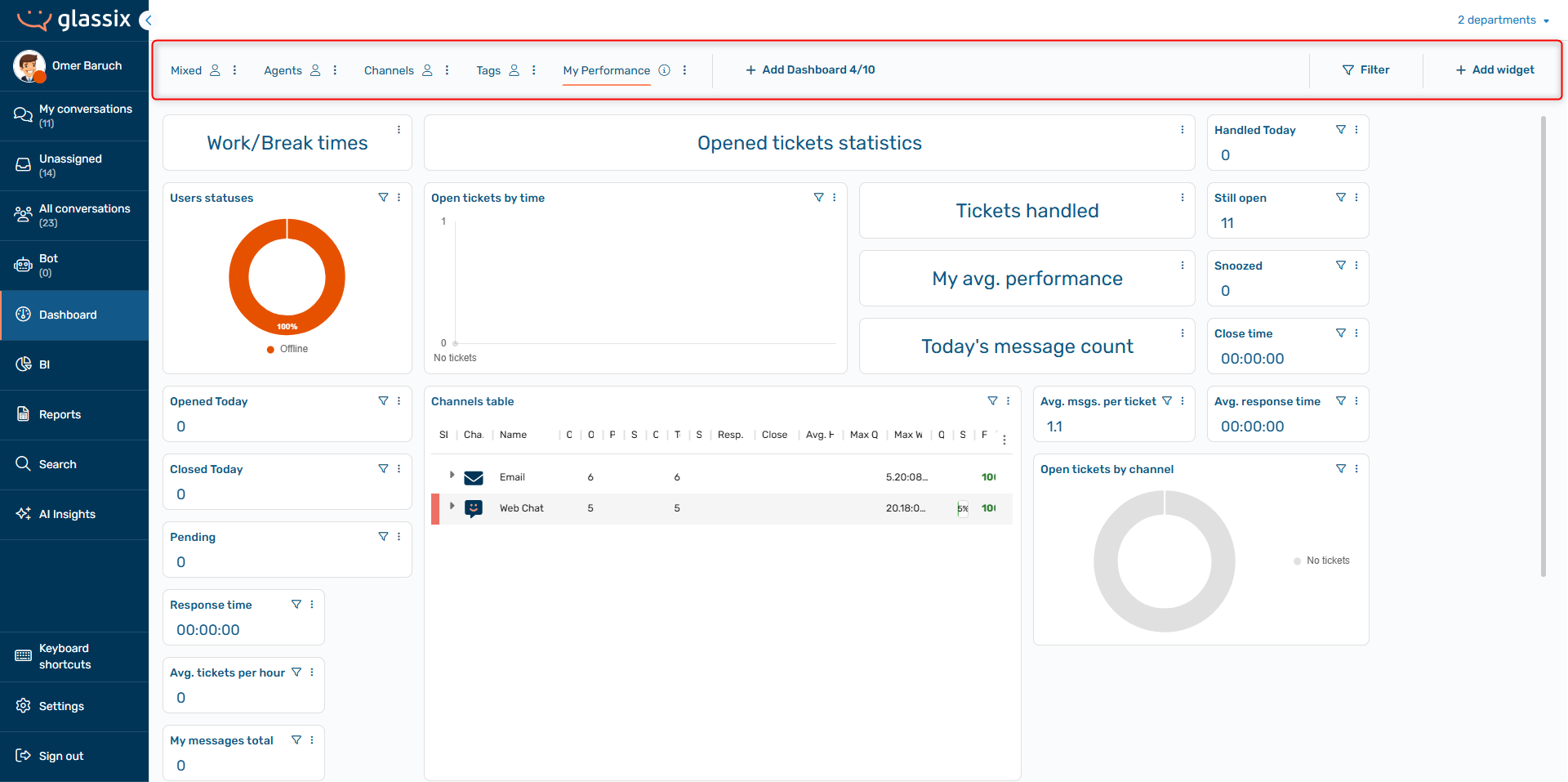
Task: Collapse the sidebar with the arrow toggle
Action: click(146, 20)
